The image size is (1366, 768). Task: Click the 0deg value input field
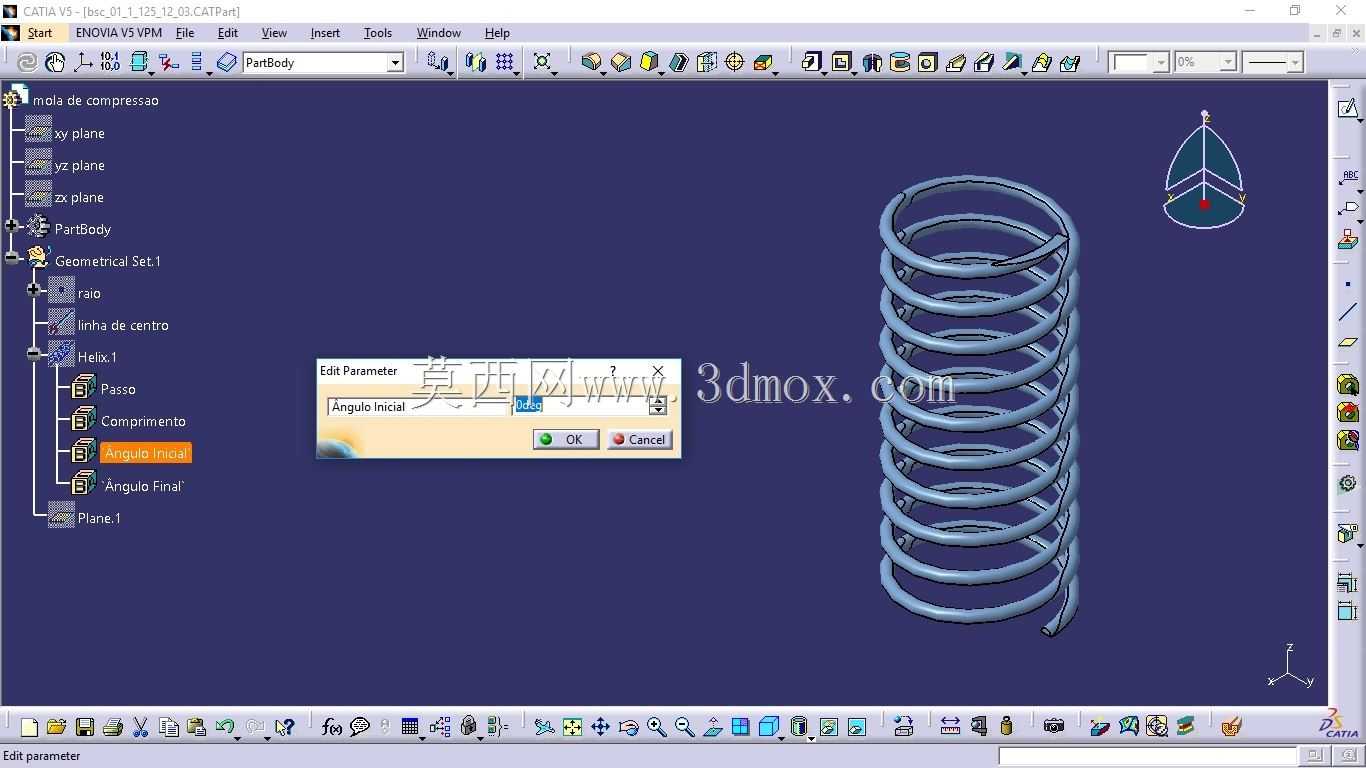(x=581, y=406)
